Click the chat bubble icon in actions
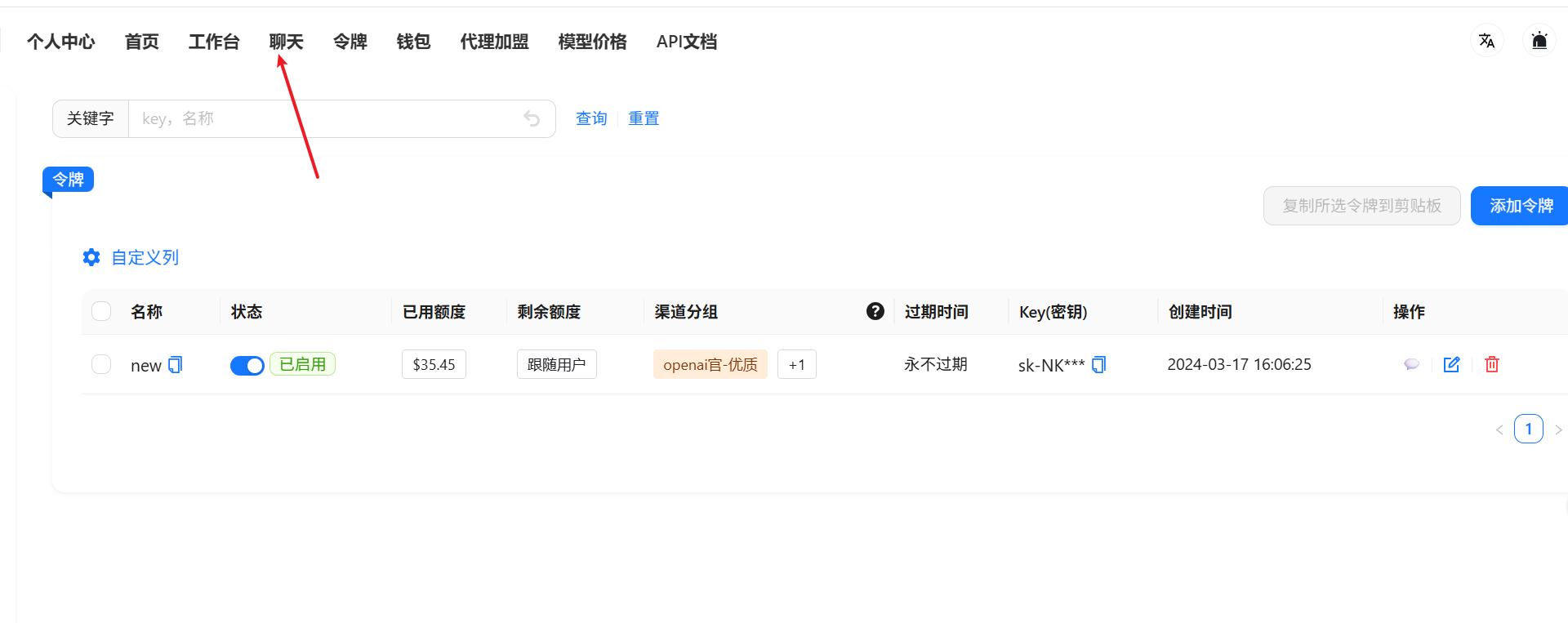1568x623 pixels. point(1411,364)
